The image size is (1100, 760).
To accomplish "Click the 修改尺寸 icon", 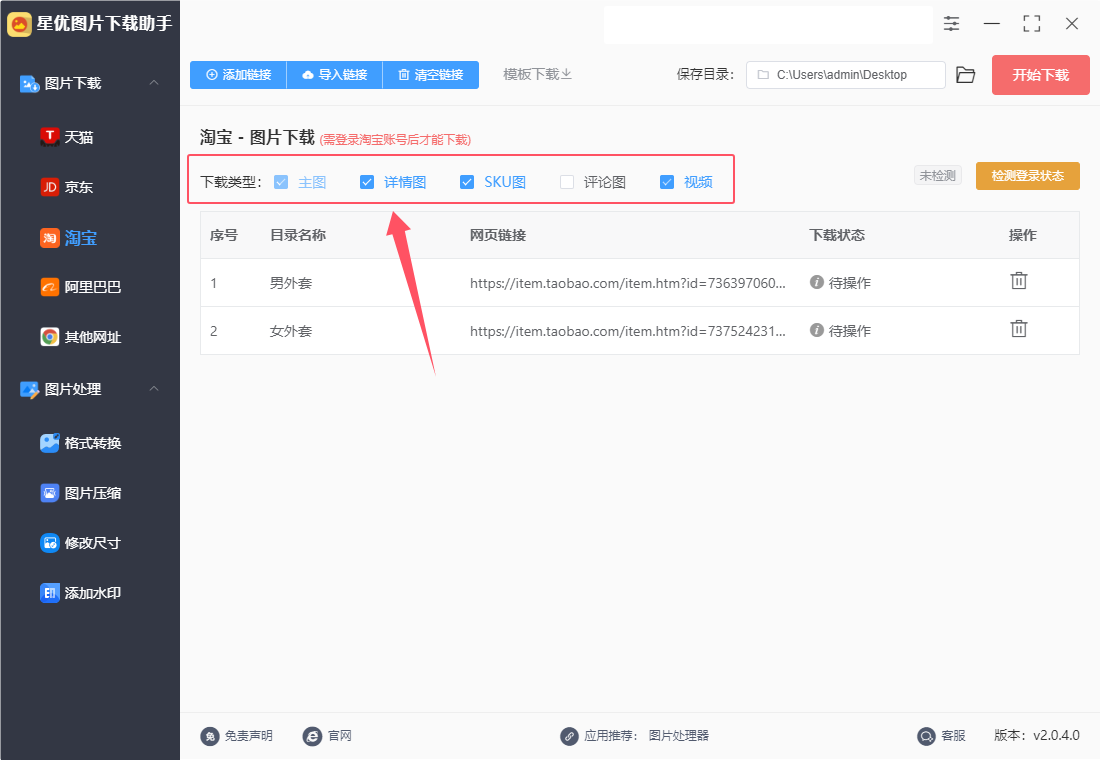I will point(49,542).
